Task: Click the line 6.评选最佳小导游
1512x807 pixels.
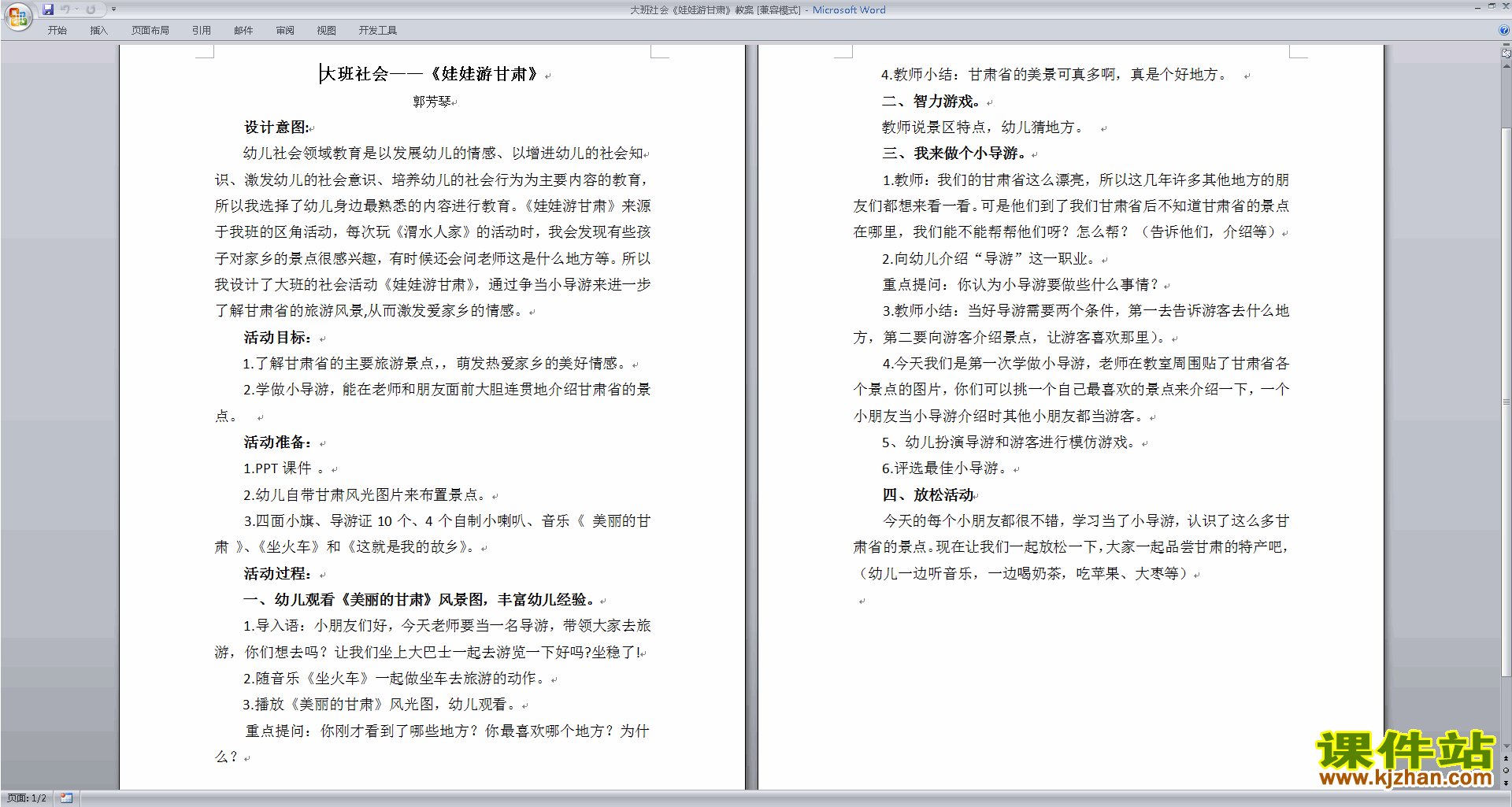Action: (x=945, y=468)
